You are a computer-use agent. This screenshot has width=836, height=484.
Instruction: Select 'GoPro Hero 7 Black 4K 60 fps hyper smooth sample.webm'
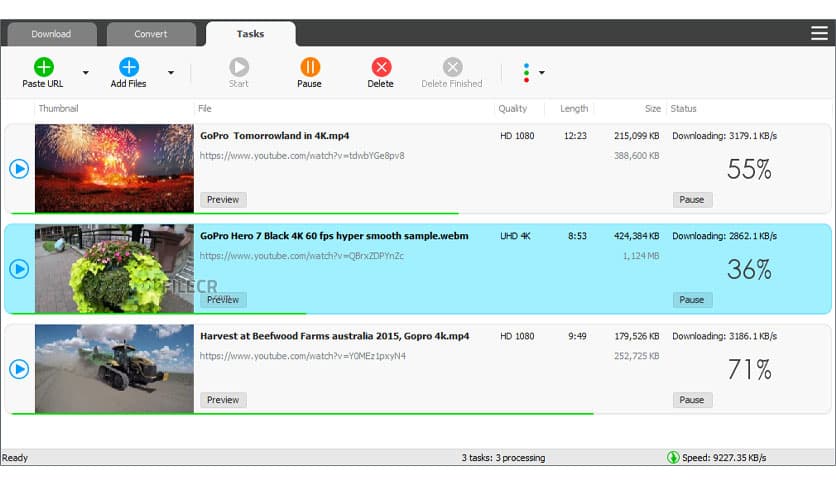pos(334,236)
